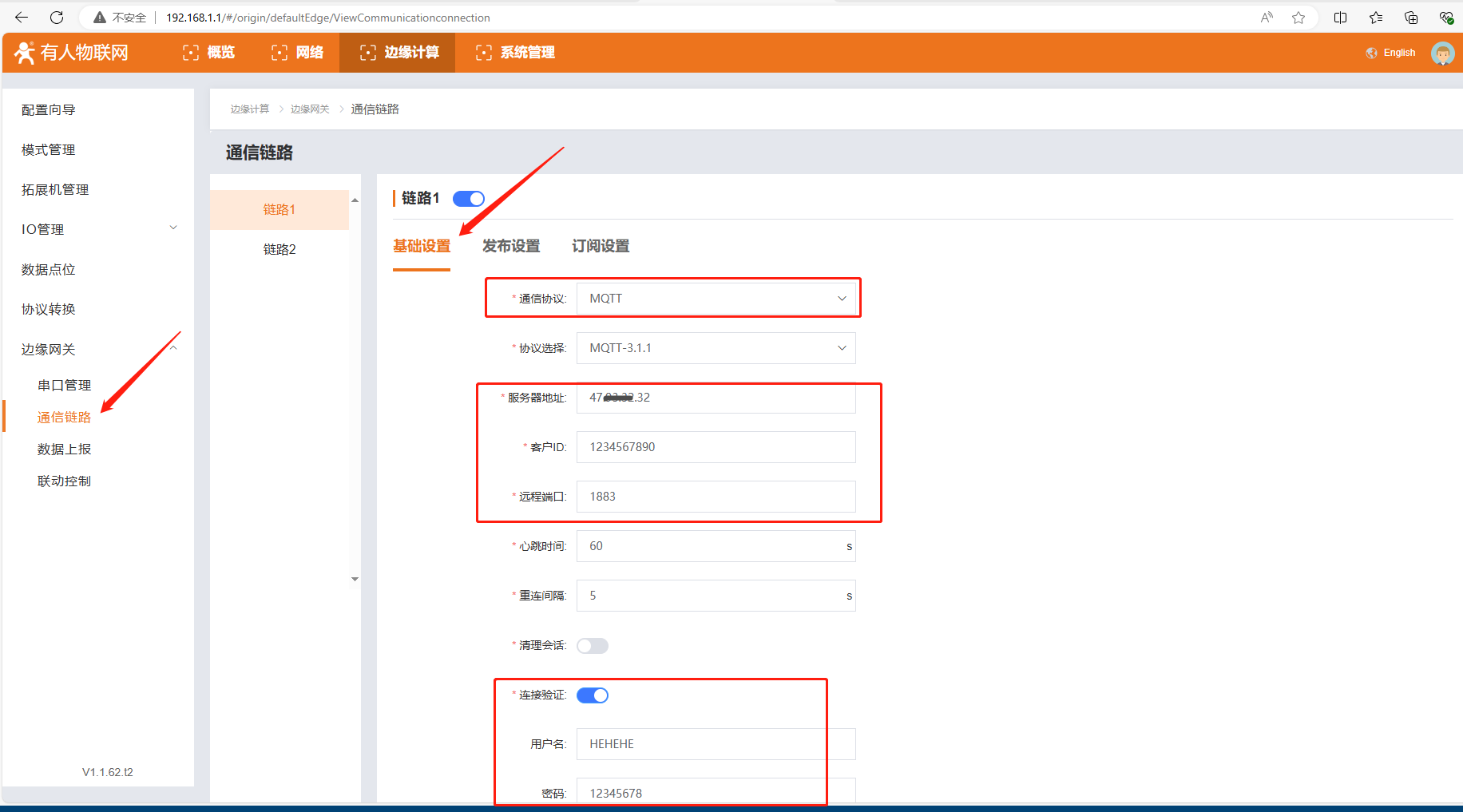This screenshot has height=812, width=1463.
Task: Enable the 清理会话 switch
Action: point(593,646)
